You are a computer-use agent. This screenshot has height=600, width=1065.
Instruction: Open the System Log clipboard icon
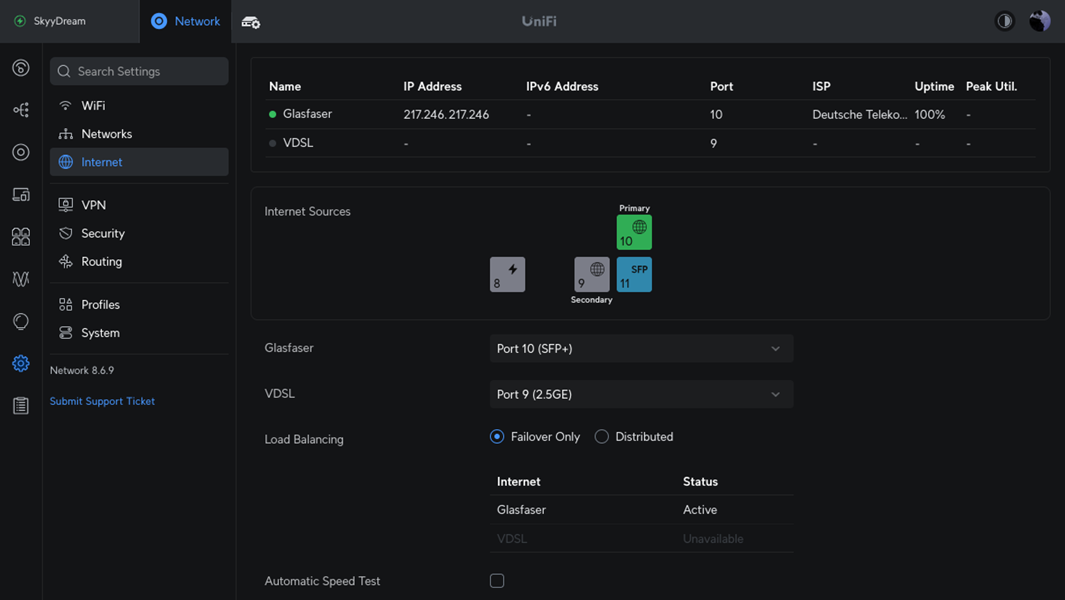pos(21,406)
